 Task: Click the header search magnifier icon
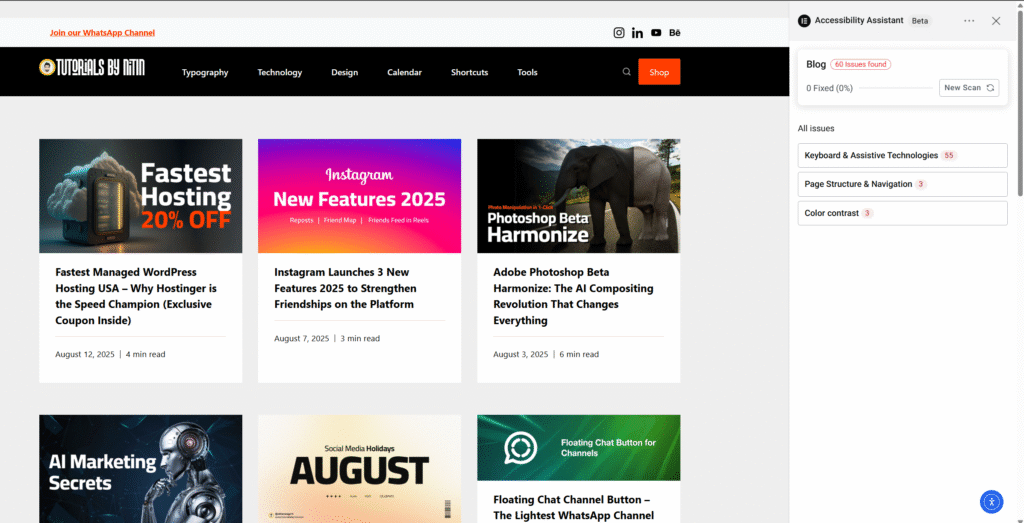click(x=626, y=72)
